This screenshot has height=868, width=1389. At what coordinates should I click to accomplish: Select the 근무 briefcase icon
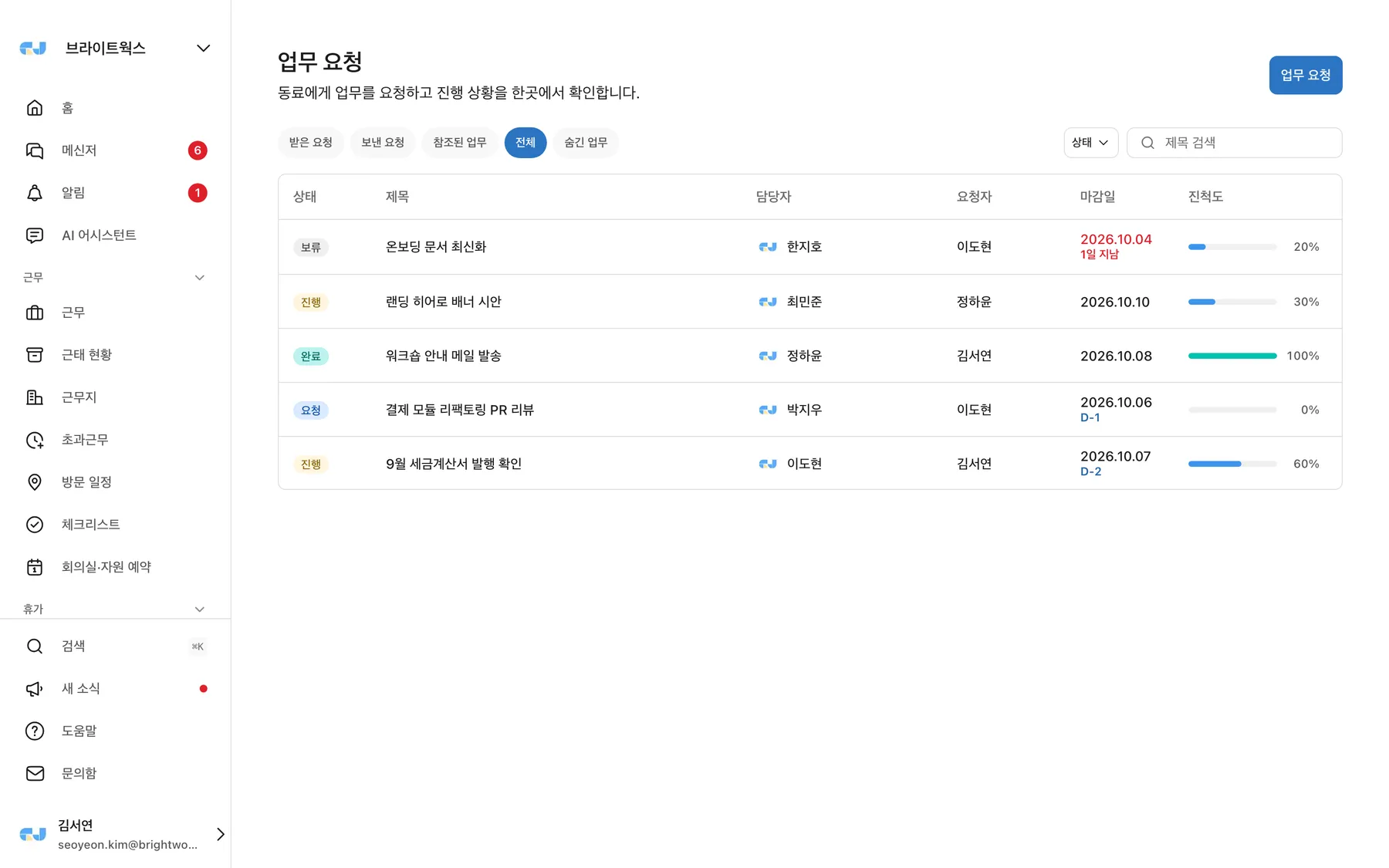(x=35, y=312)
